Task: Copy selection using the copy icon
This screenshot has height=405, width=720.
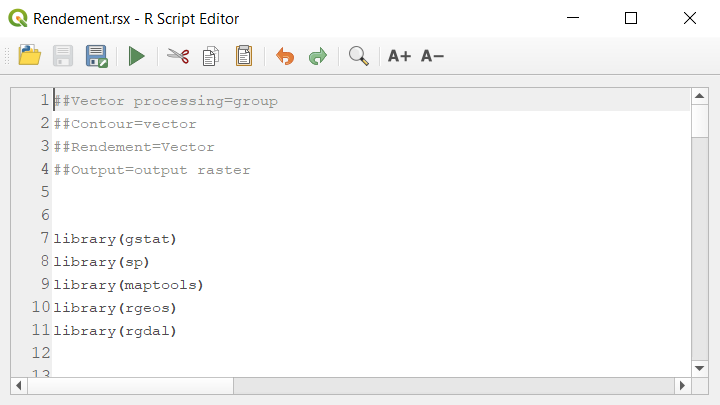Action: (211, 56)
